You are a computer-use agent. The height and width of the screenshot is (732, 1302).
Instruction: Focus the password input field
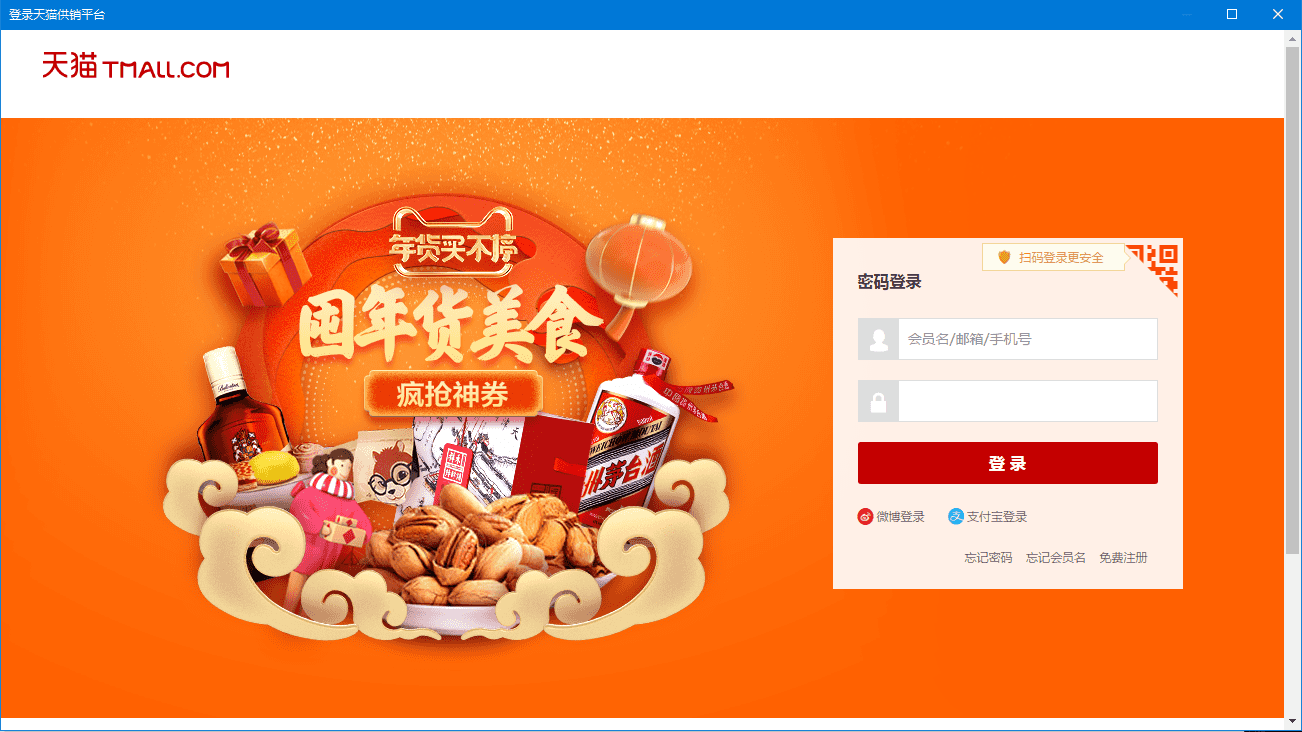point(1028,401)
